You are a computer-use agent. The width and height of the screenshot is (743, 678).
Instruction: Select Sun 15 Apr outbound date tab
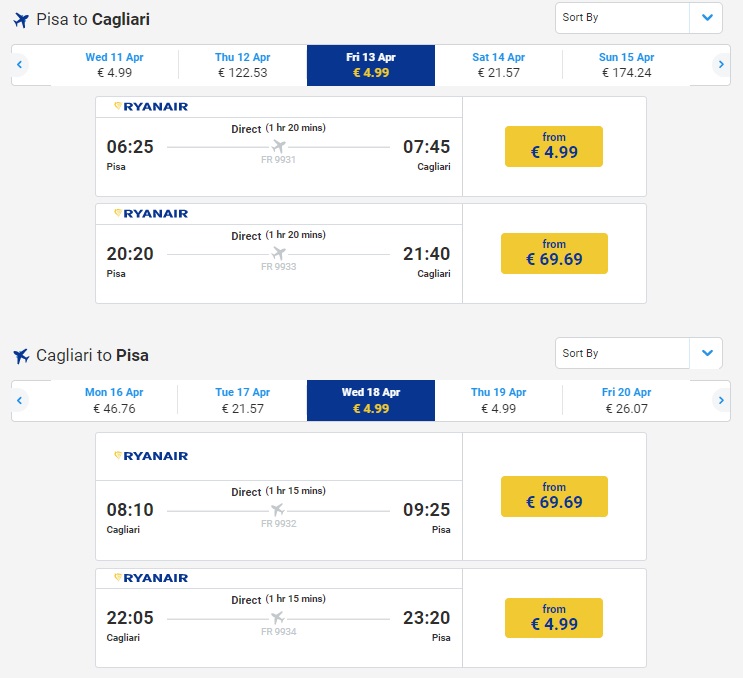[626, 65]
